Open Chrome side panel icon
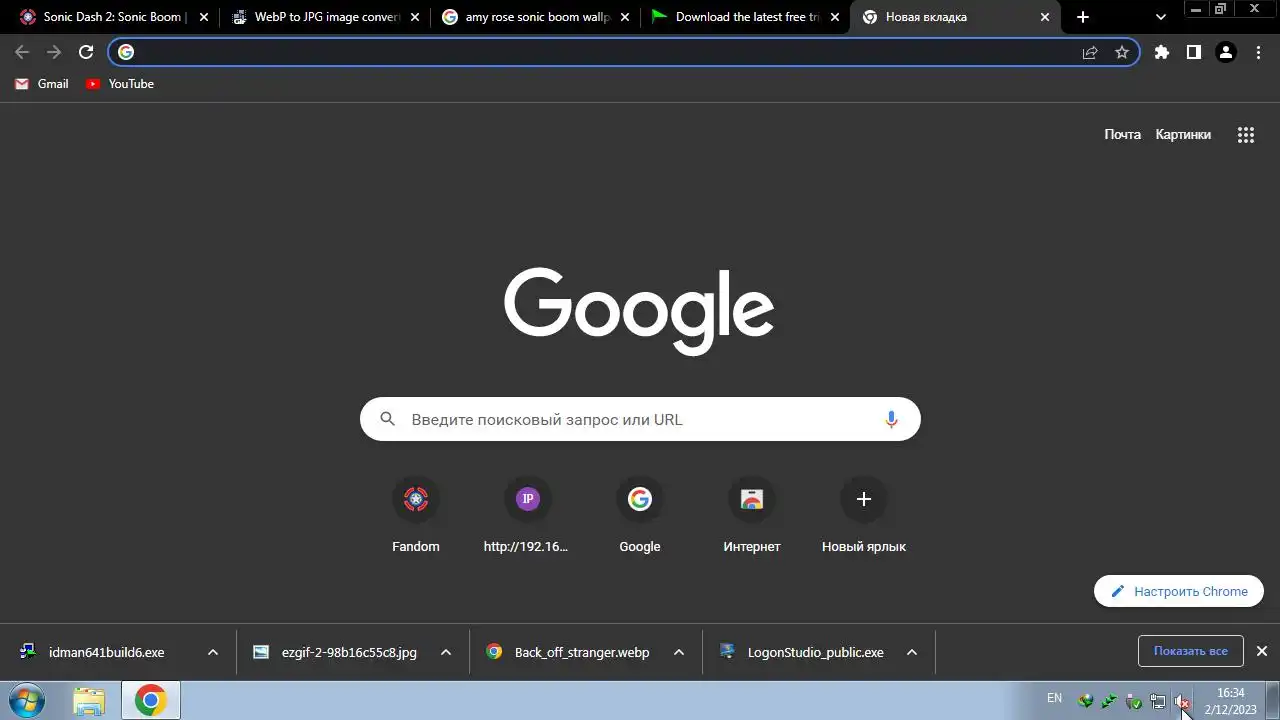The height and width of the screenshot is (720, 1280). click(1194, 52)
